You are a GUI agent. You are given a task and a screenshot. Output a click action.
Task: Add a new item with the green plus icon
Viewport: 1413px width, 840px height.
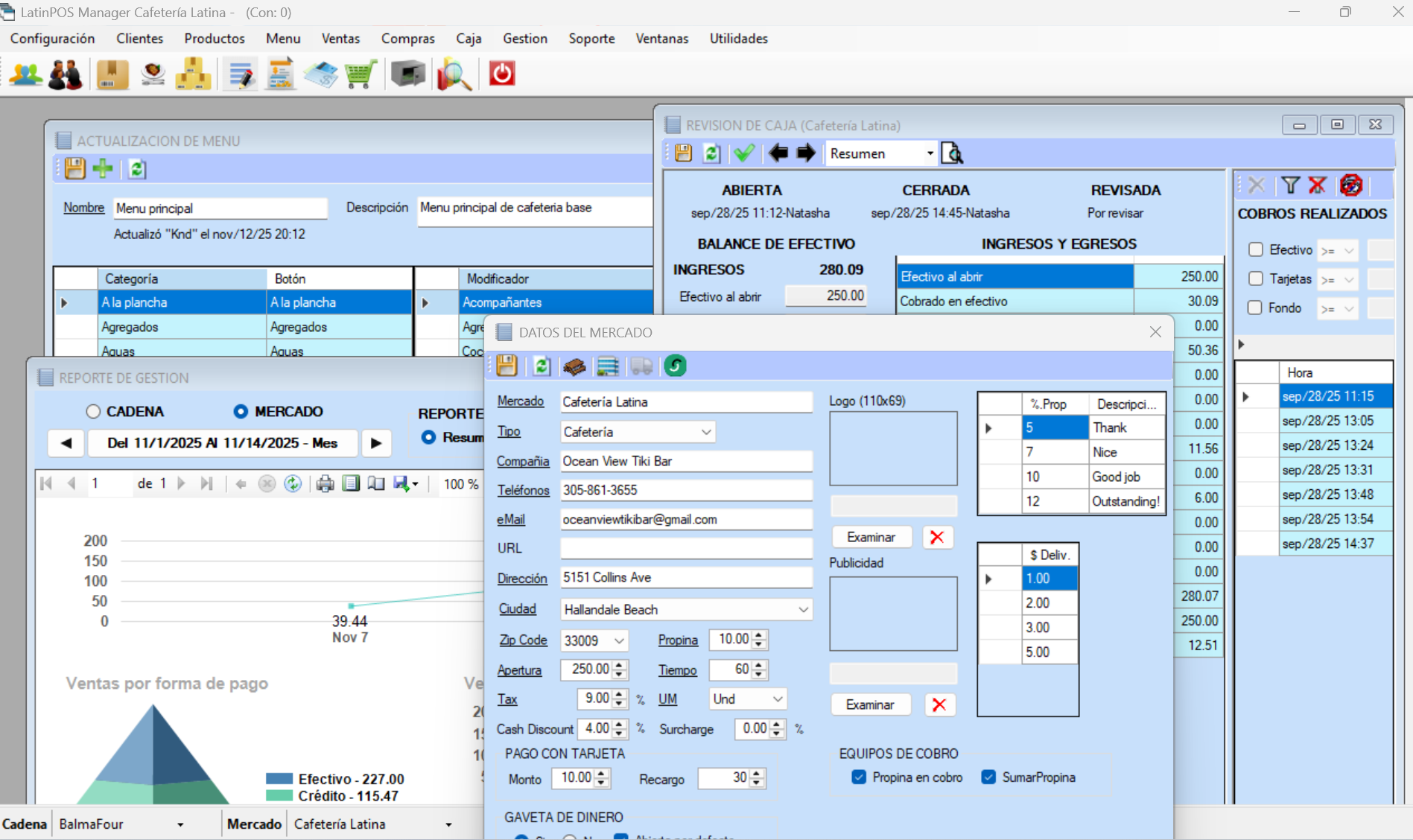104,169
